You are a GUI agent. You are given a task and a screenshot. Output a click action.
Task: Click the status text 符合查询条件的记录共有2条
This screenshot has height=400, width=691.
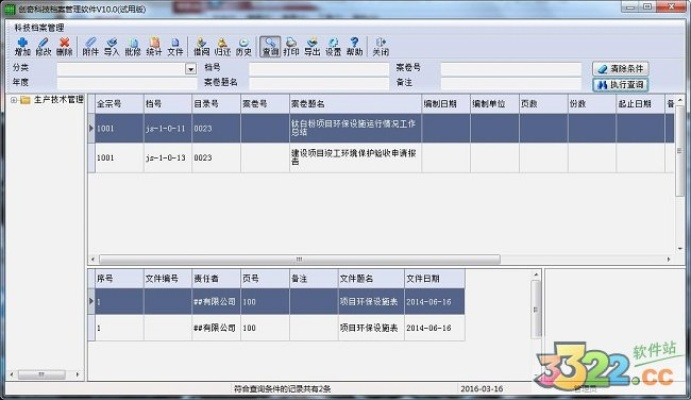(282, 389)
